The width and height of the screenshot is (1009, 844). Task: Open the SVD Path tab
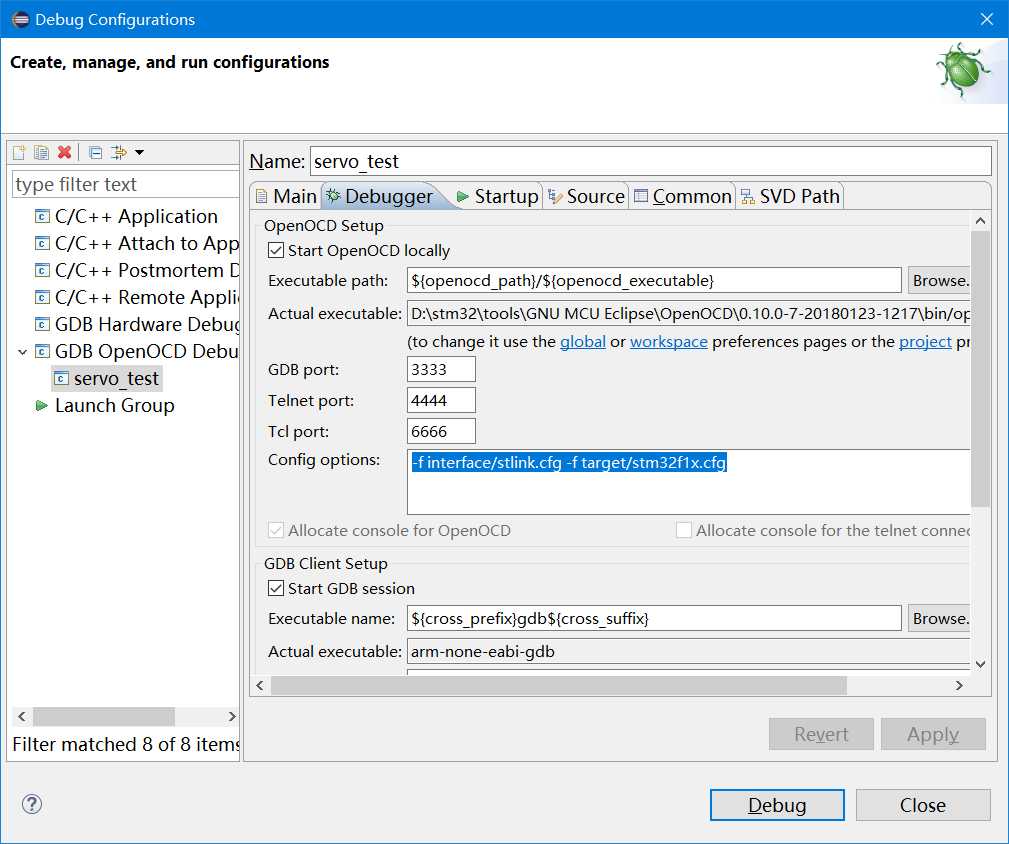[790, 196]
